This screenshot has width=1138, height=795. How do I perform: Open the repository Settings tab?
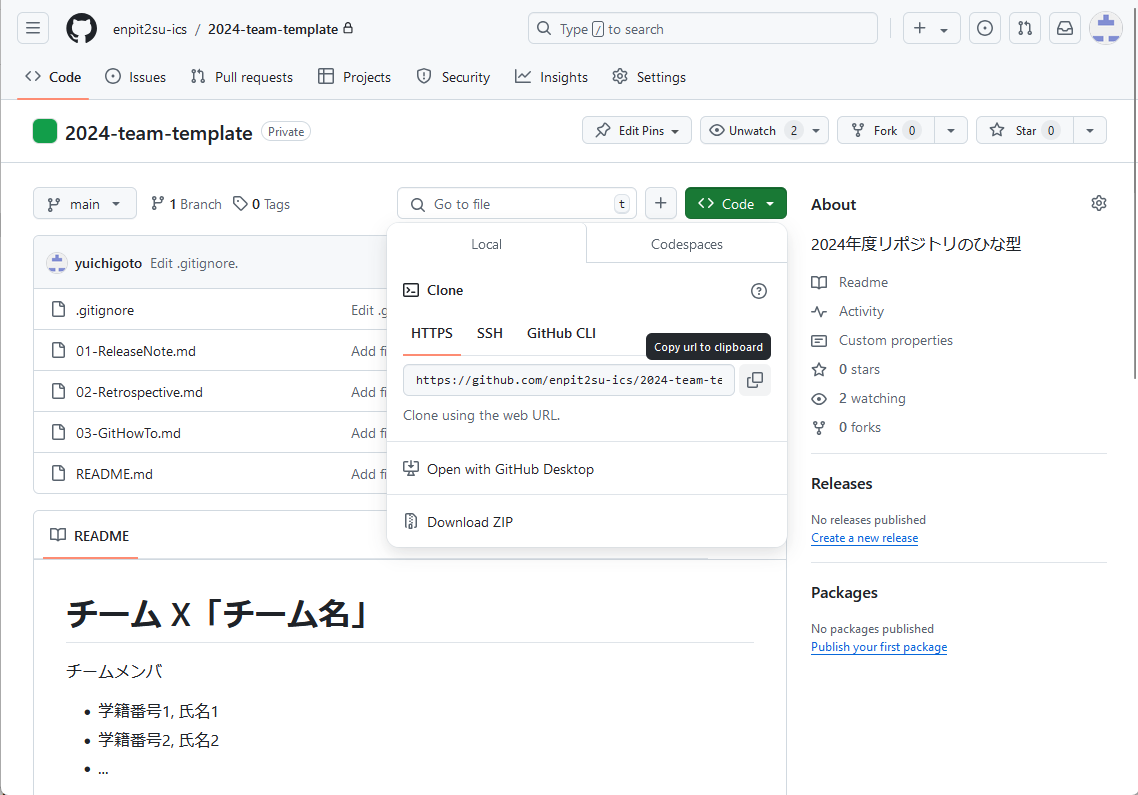(x=649, y=77)
